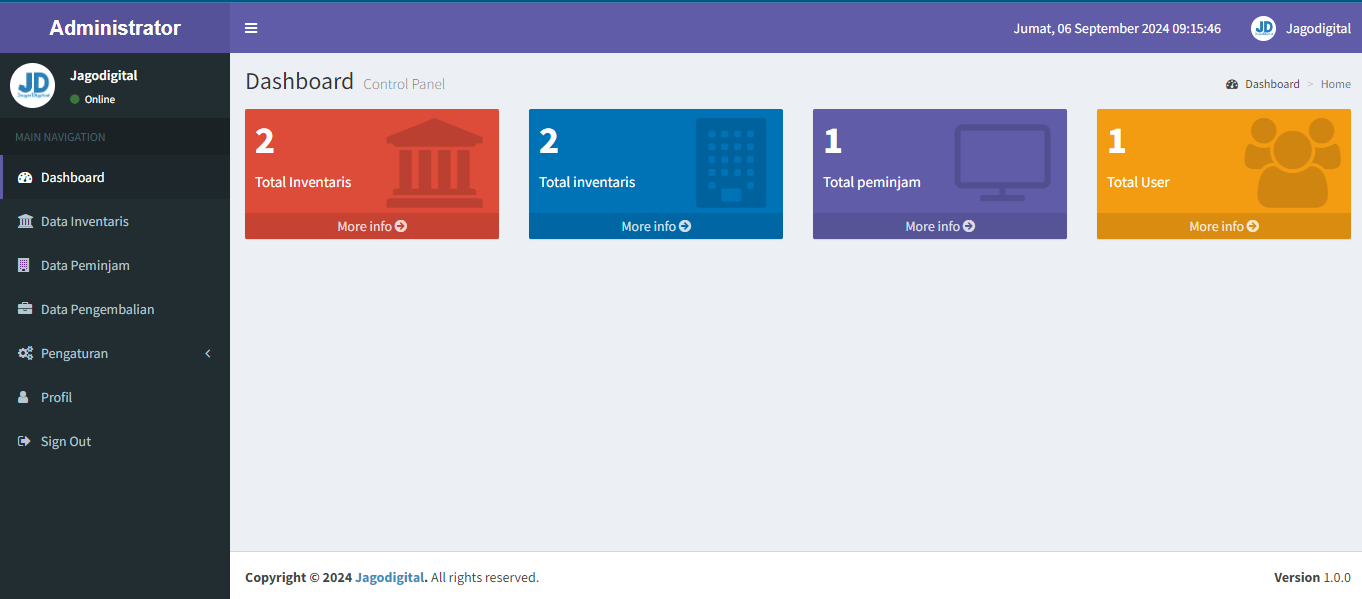Click the briefcase icon beside Data Pengembalian

click(25, 309)
